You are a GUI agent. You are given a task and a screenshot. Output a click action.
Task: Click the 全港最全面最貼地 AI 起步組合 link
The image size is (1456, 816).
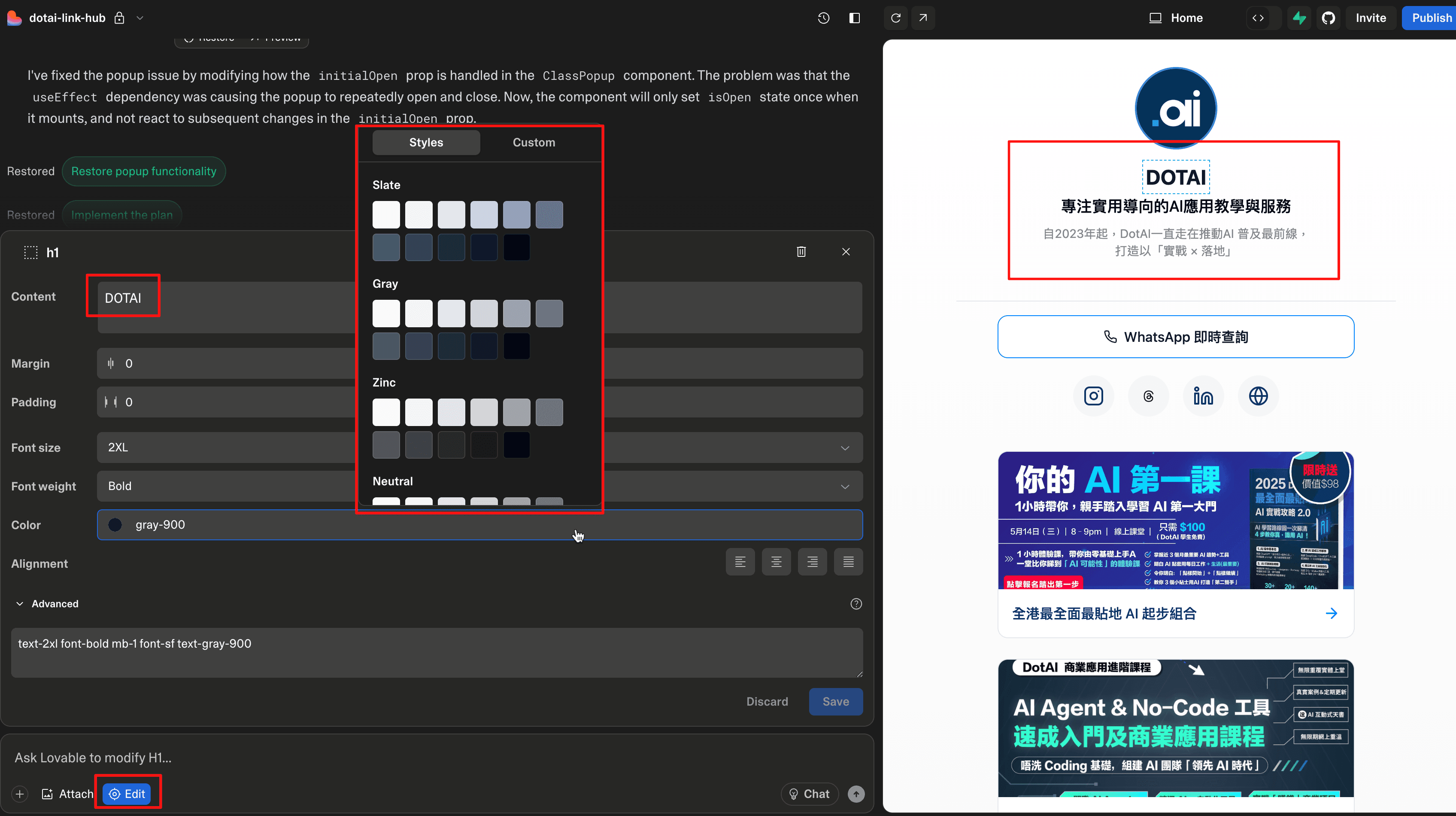click(x=1104, y=614)
